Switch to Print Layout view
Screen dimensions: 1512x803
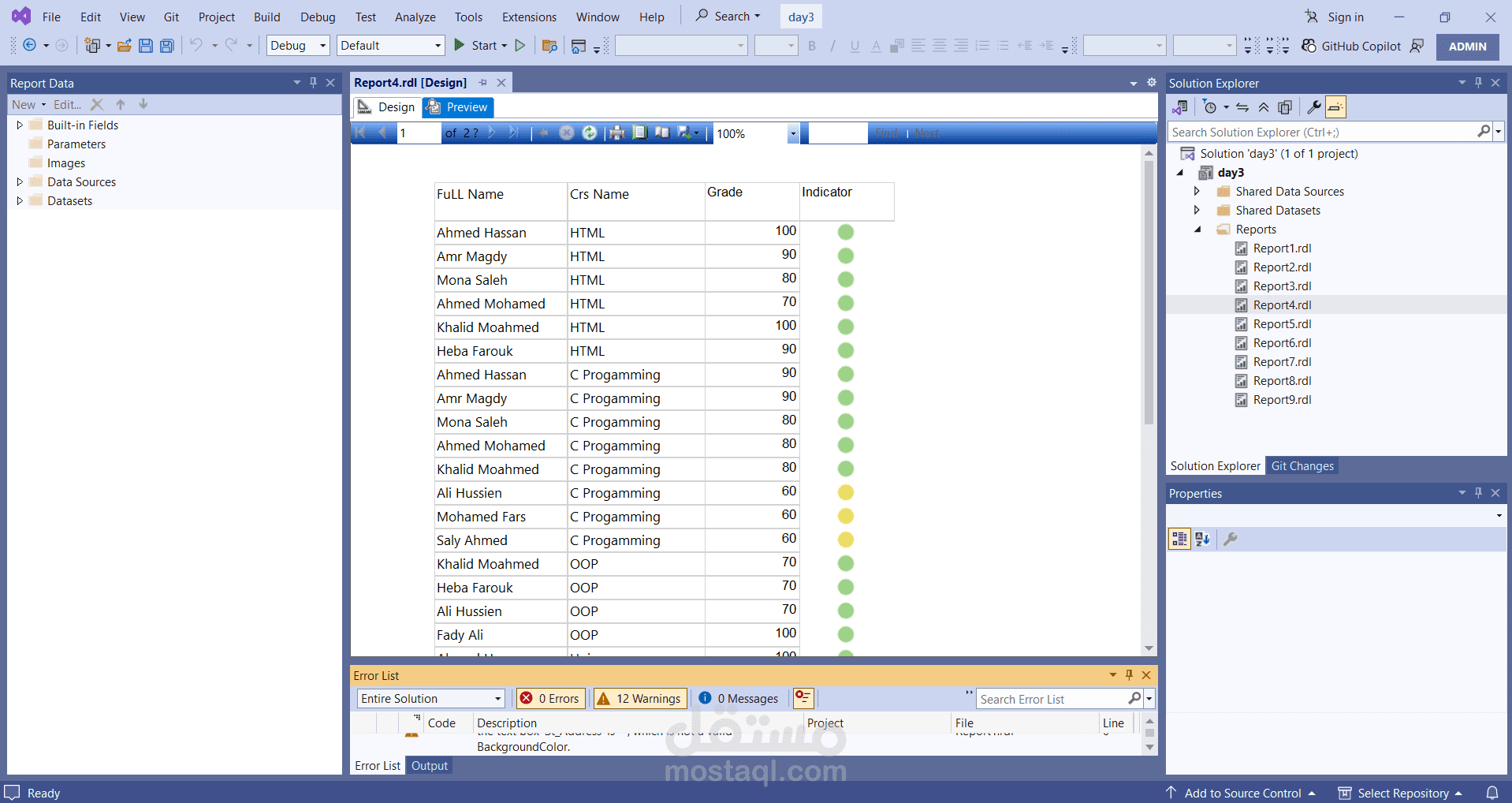coord(640,133)
